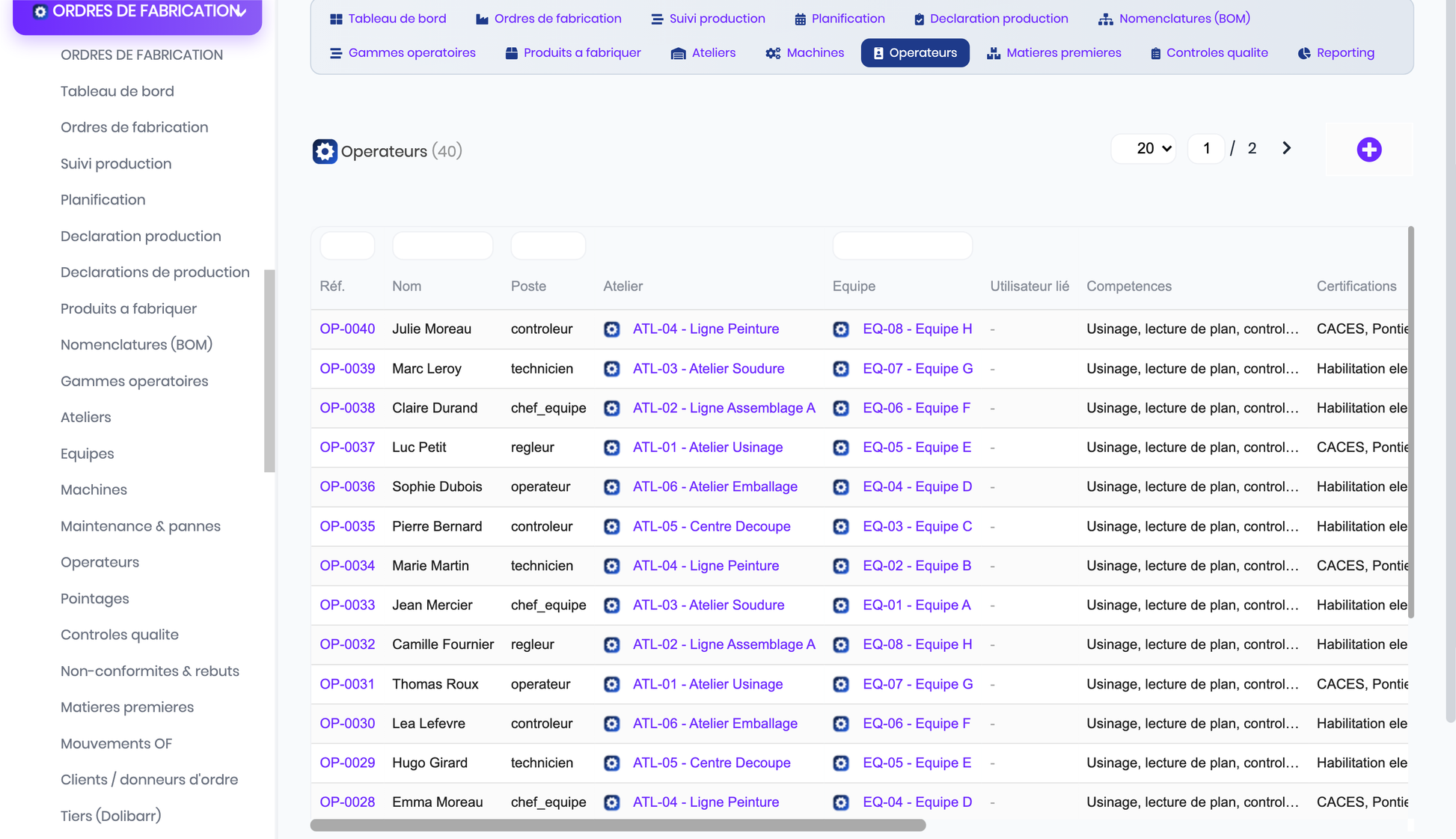
Task: Open EQ-06 - Equipe F link for Claire Durand
Action: click(x=917, y=408)
